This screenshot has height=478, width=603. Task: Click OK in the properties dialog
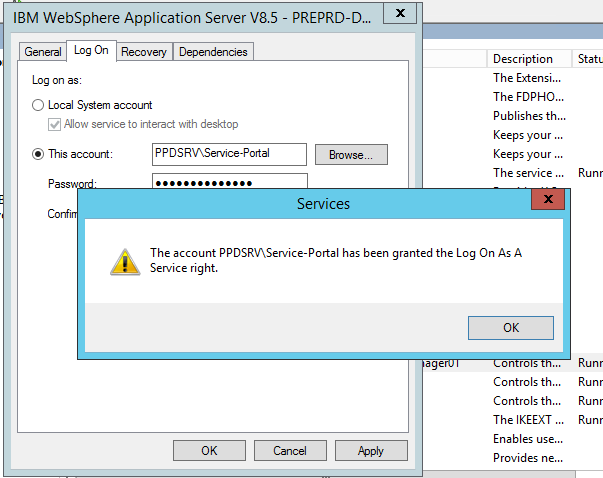pos(209,451)
